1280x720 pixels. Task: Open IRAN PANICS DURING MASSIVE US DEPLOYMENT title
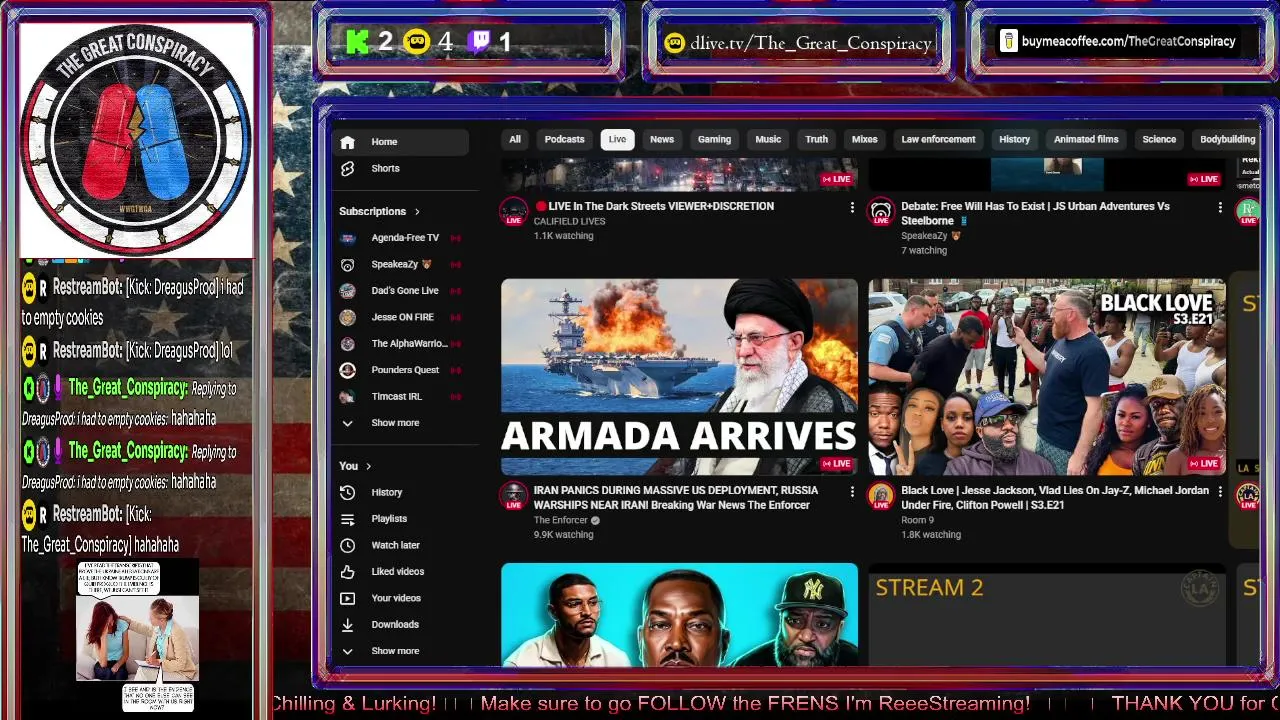click(677, 498)
